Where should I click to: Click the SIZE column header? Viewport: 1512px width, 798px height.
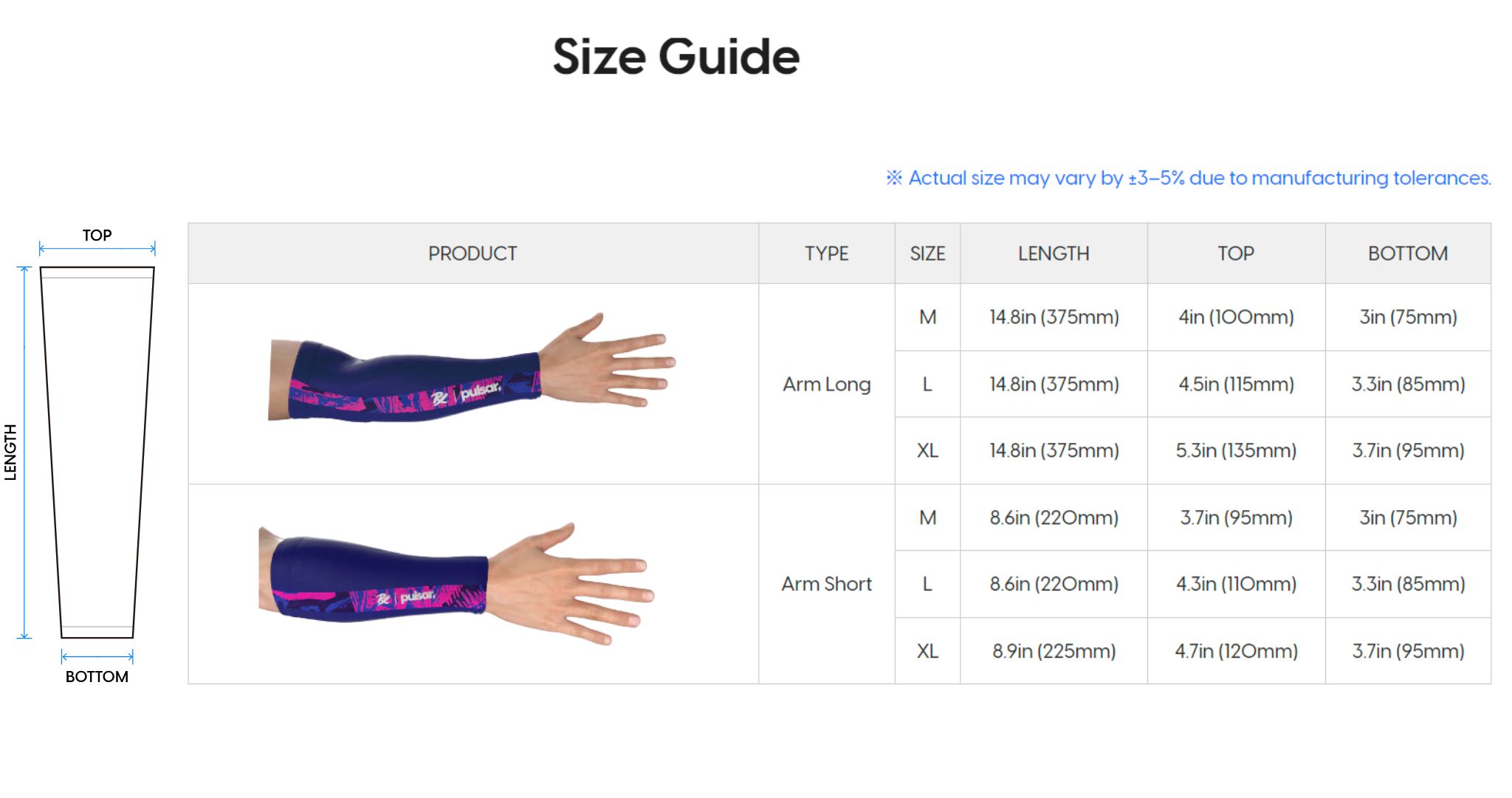point(927,253)
